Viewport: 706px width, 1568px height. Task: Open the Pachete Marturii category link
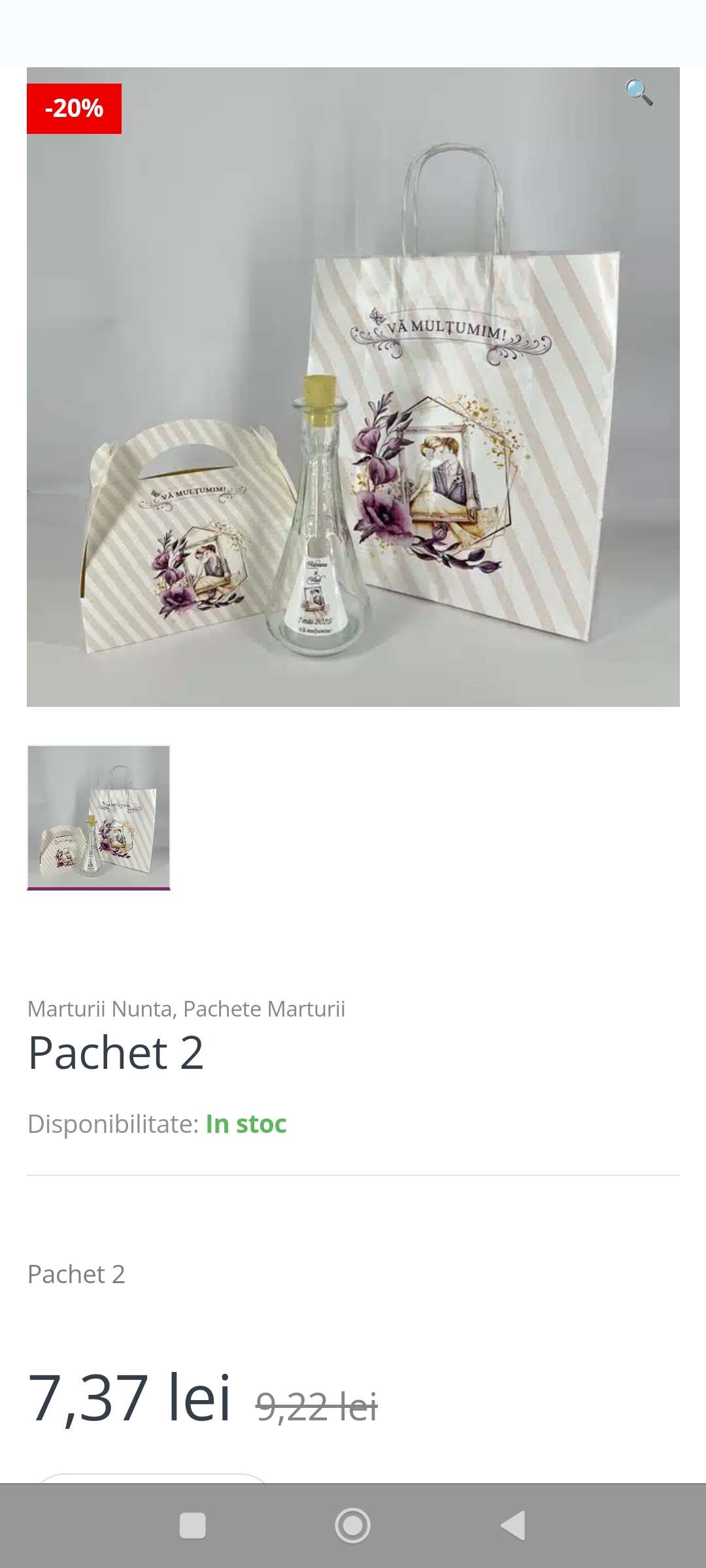point(264,1009)
